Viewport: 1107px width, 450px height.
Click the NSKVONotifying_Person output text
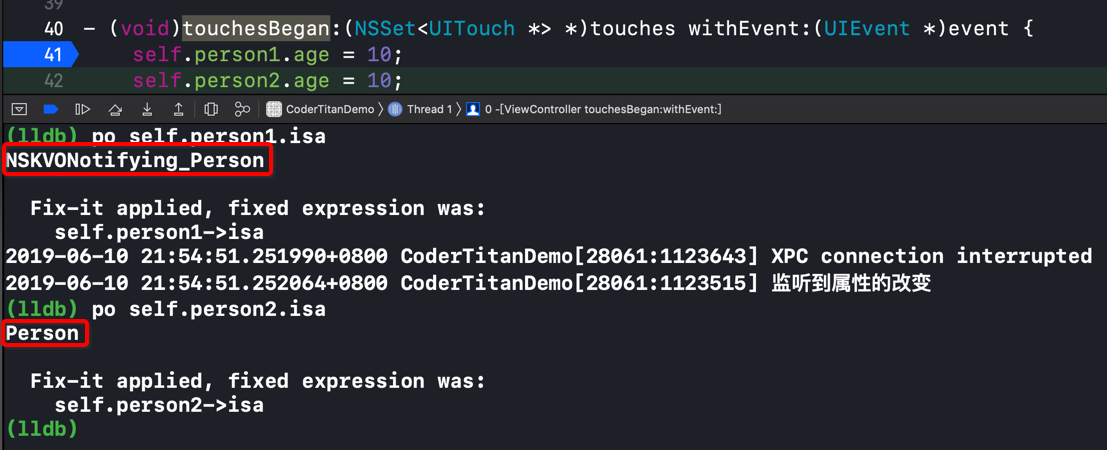coord(135,161)
